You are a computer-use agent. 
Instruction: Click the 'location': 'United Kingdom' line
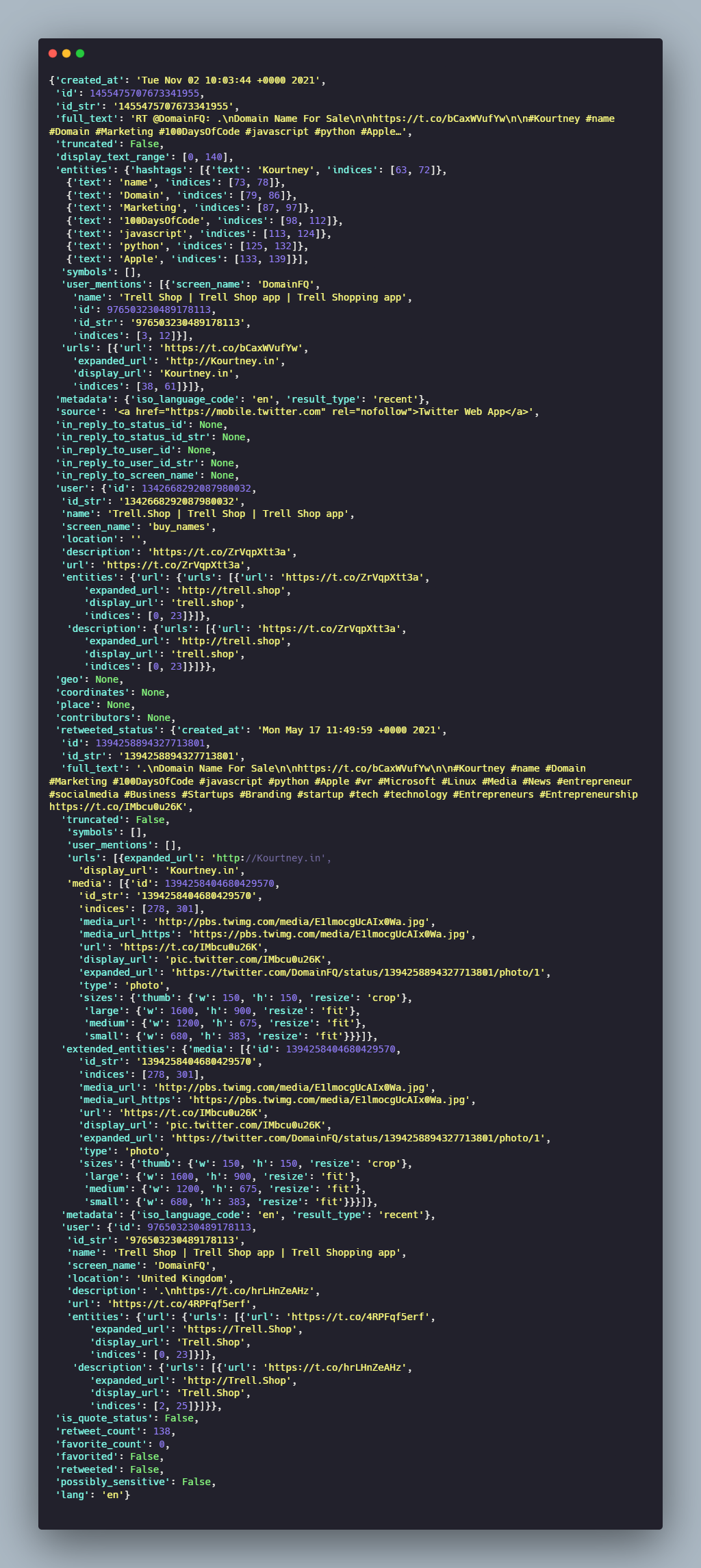pos(150,1278)
